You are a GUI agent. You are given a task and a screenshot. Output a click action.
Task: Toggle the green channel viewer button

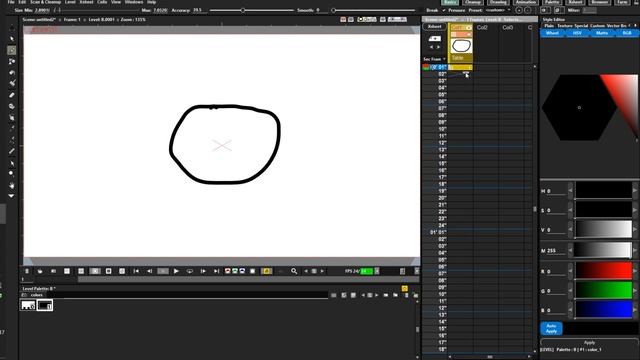coord(235,271)
